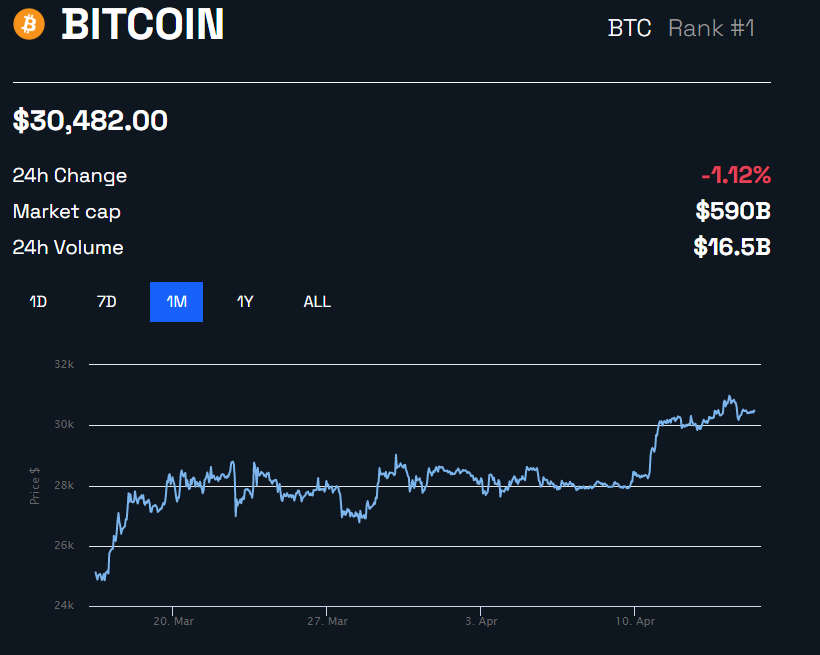Click the price chart line peak

(731, 396)
